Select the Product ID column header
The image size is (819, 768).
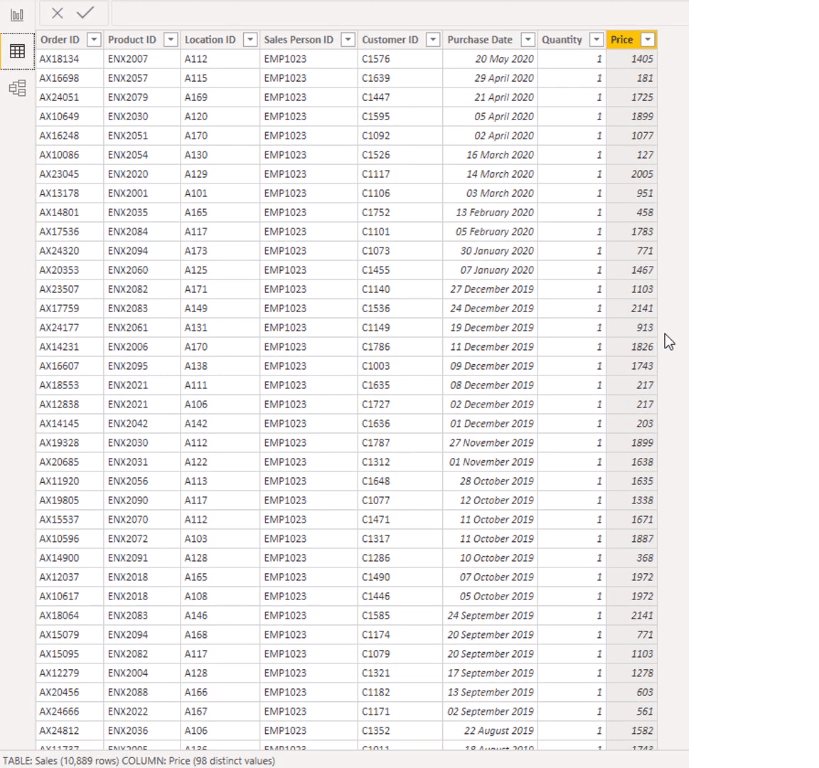142,40
